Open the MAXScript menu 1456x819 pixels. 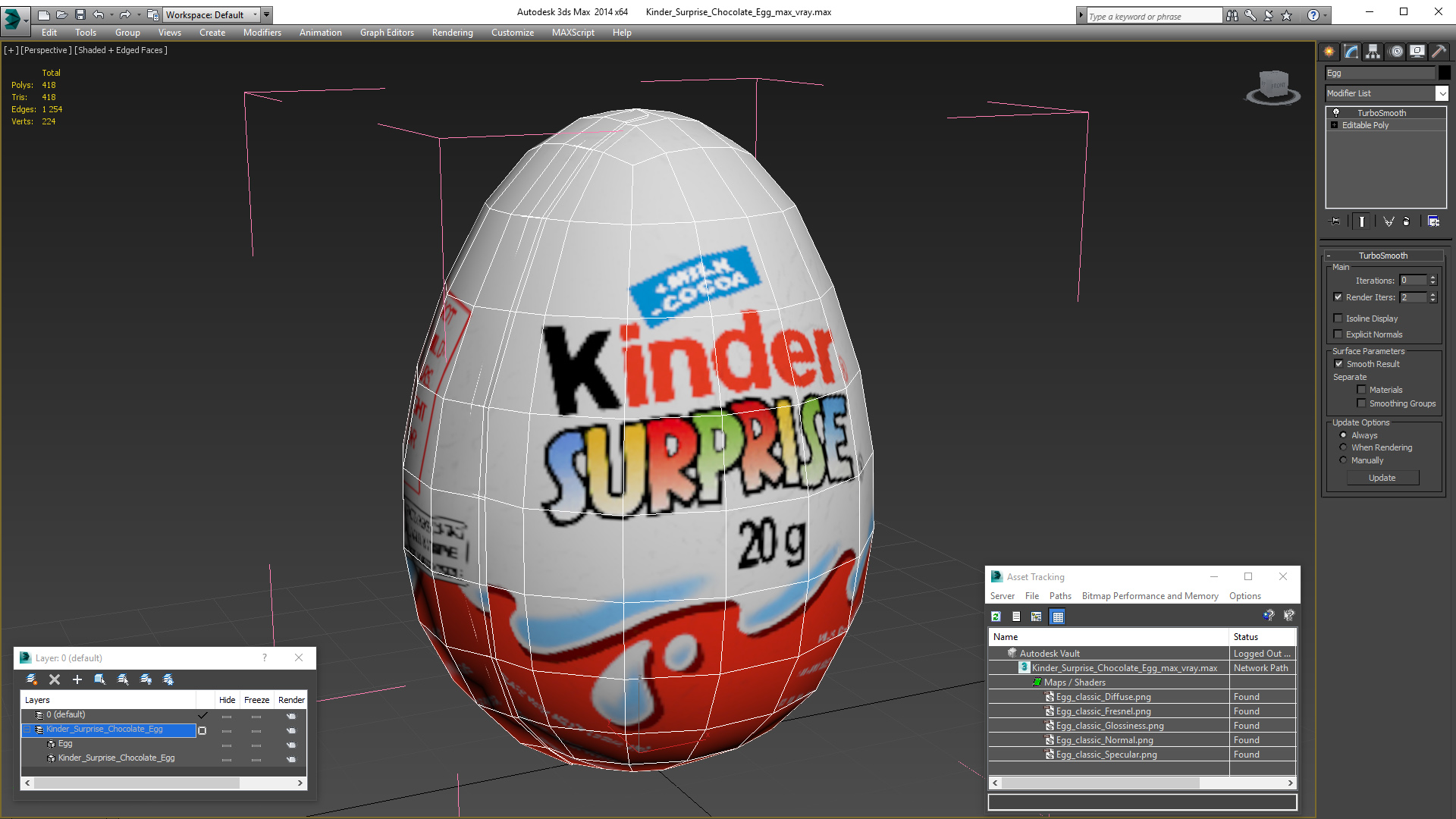(573, 33)
